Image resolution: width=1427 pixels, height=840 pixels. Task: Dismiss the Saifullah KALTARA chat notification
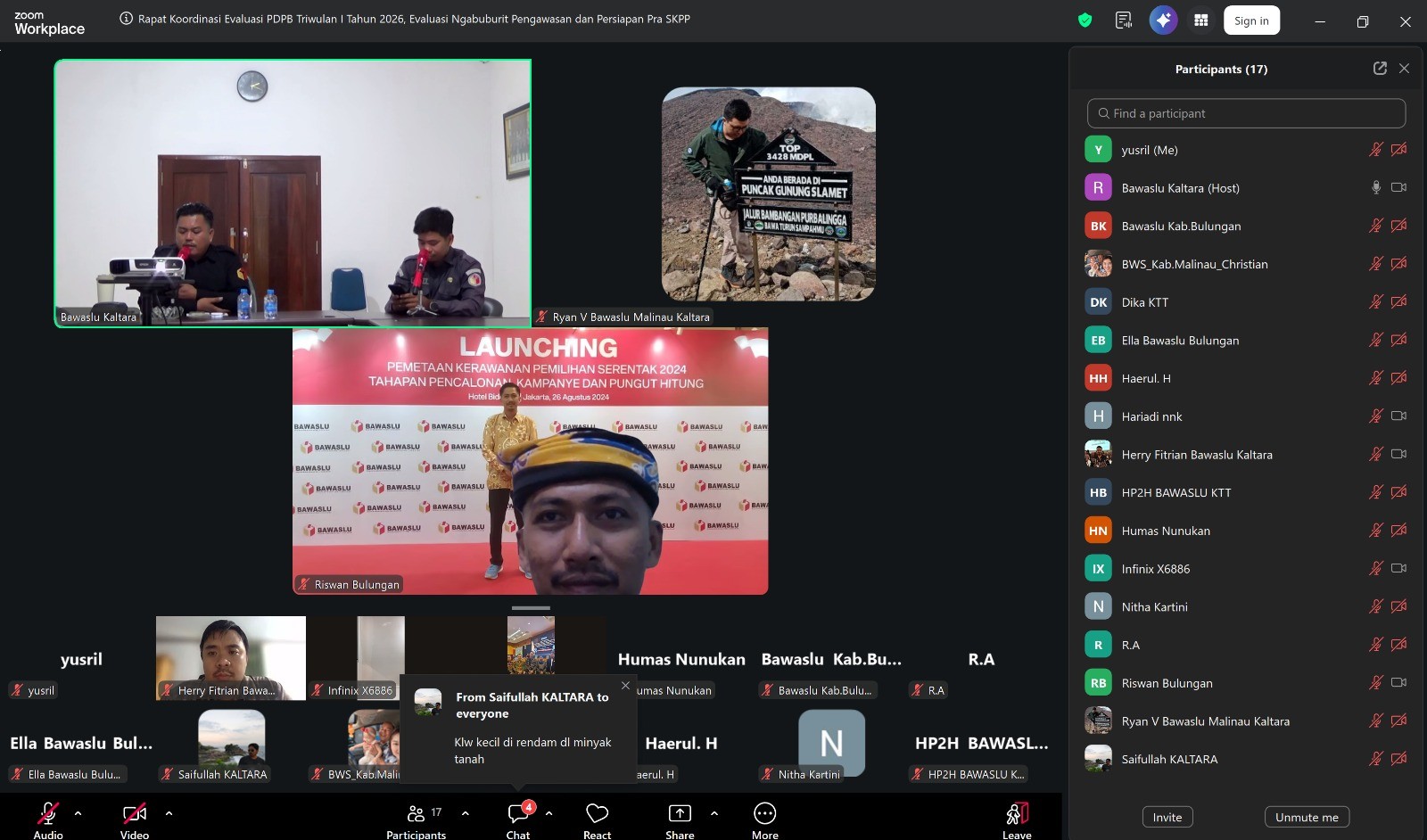(x=625, y=686)
